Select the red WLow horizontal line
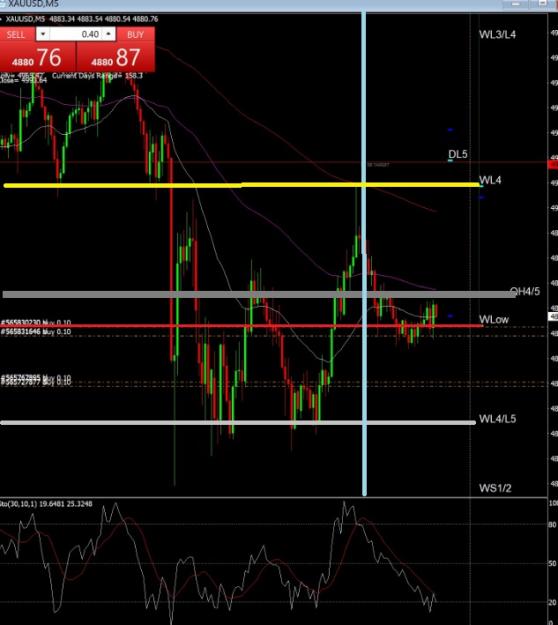The image size is (558, 625). [x=242, y=326]
